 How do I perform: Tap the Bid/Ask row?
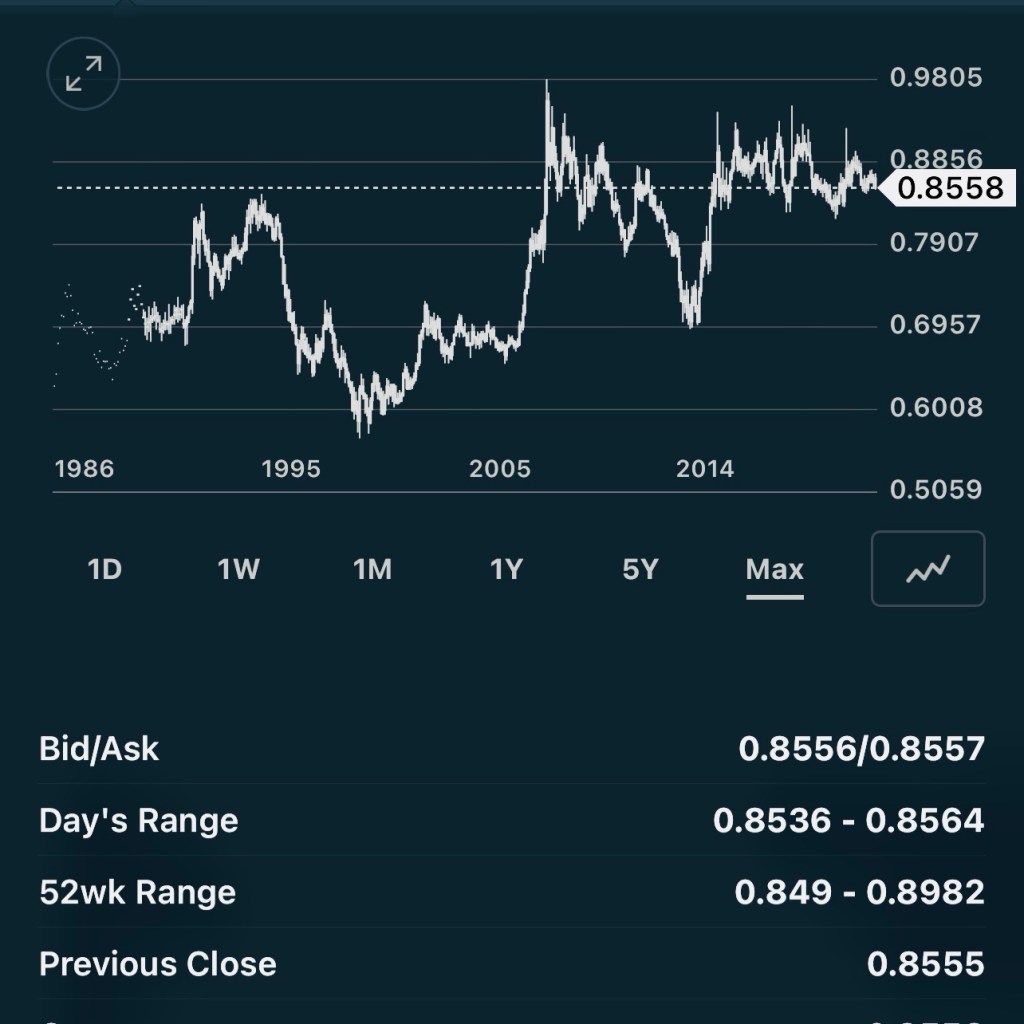pyautogui.click(x=512, y=749)
